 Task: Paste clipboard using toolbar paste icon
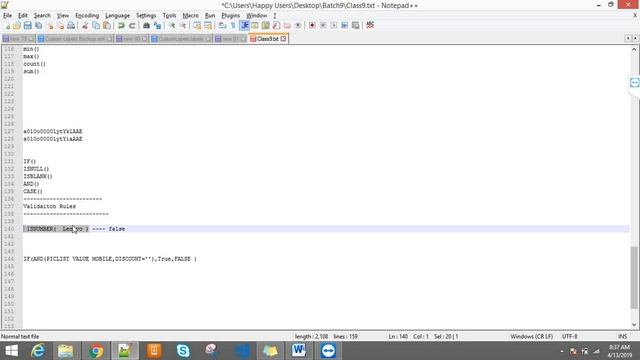pos(107,25)
